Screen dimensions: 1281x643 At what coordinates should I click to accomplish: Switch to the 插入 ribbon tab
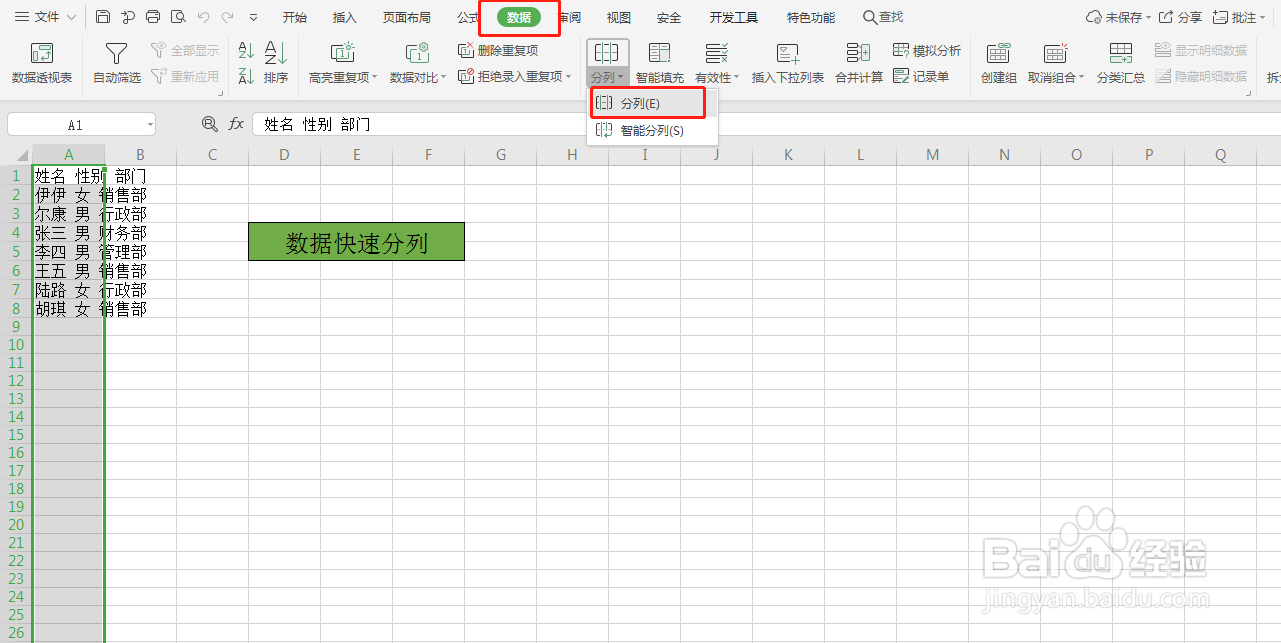pyautogui.click(x=345, y=17)
